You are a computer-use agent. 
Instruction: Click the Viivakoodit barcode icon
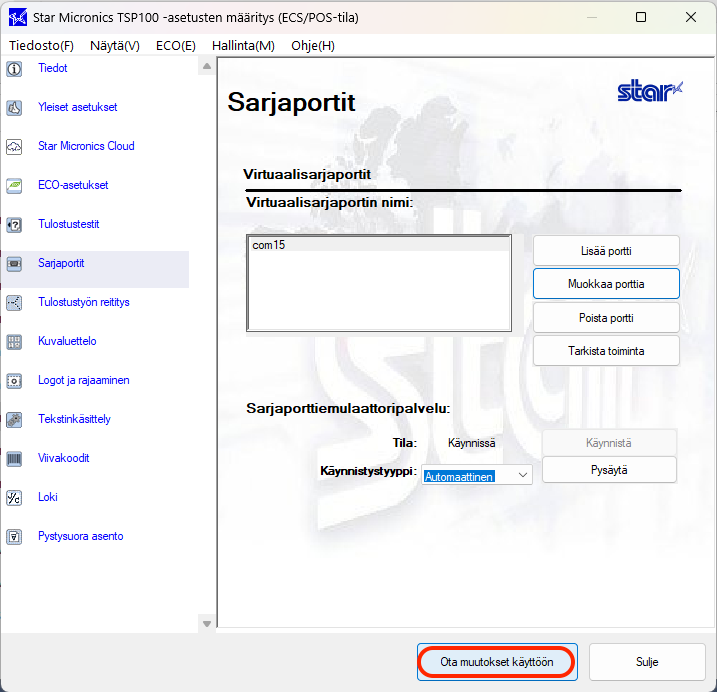14,459
